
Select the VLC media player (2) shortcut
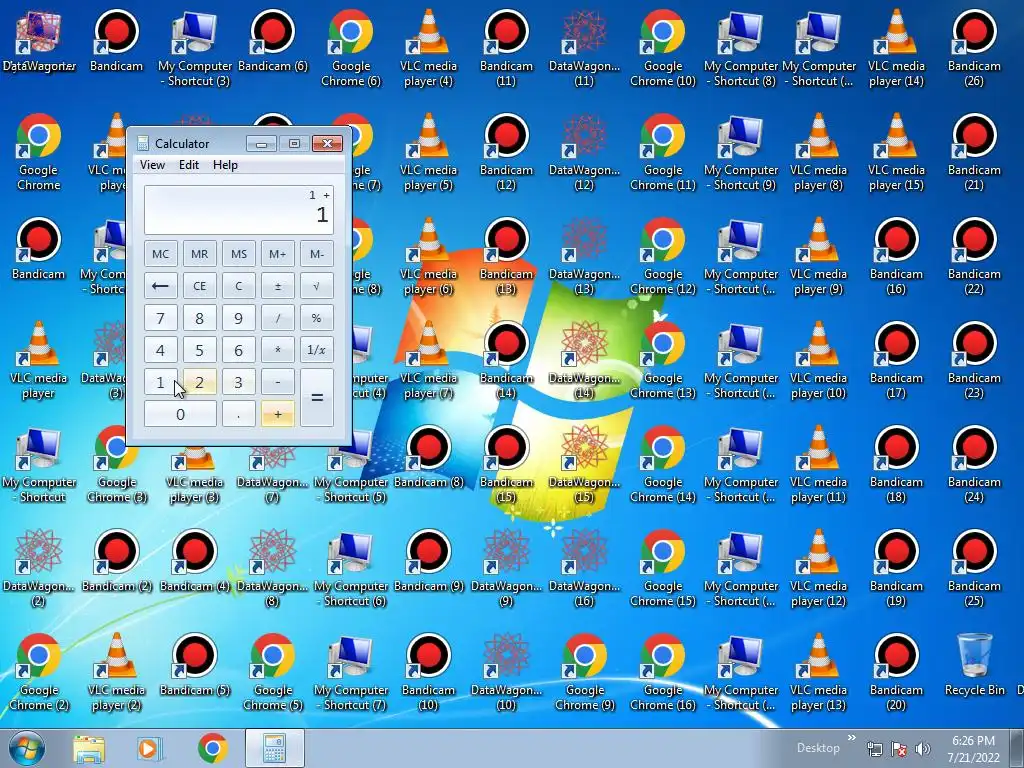coord(116,673)
